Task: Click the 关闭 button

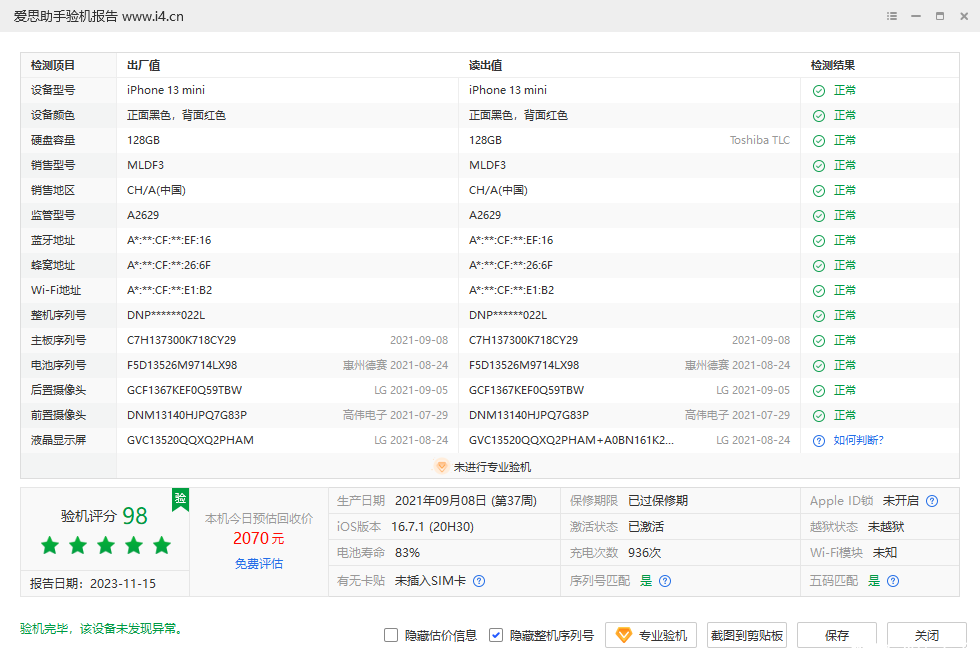Action: [x=926, y=635]
